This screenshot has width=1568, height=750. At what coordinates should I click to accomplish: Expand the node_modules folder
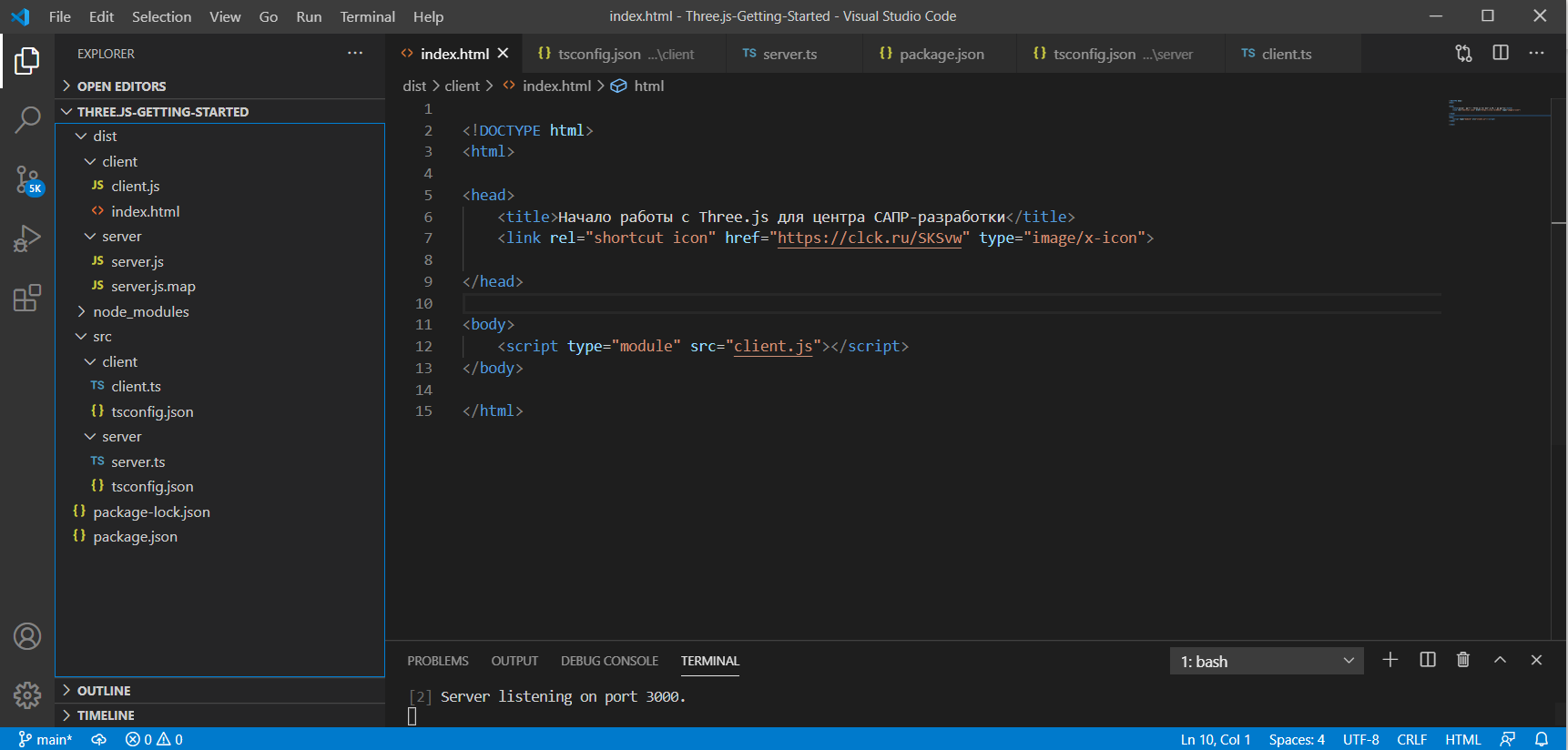click(x=140, y=311)
